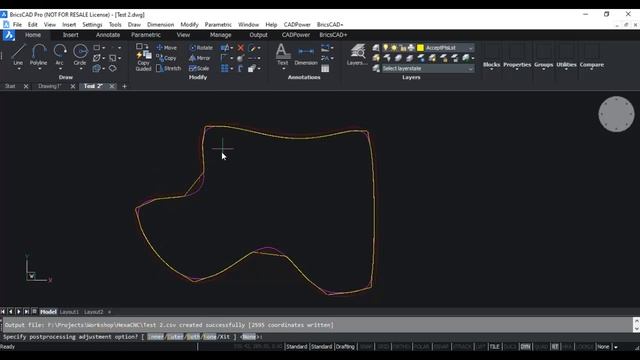Open the rectangle tool dropdown arrow

tap(104, 48)
